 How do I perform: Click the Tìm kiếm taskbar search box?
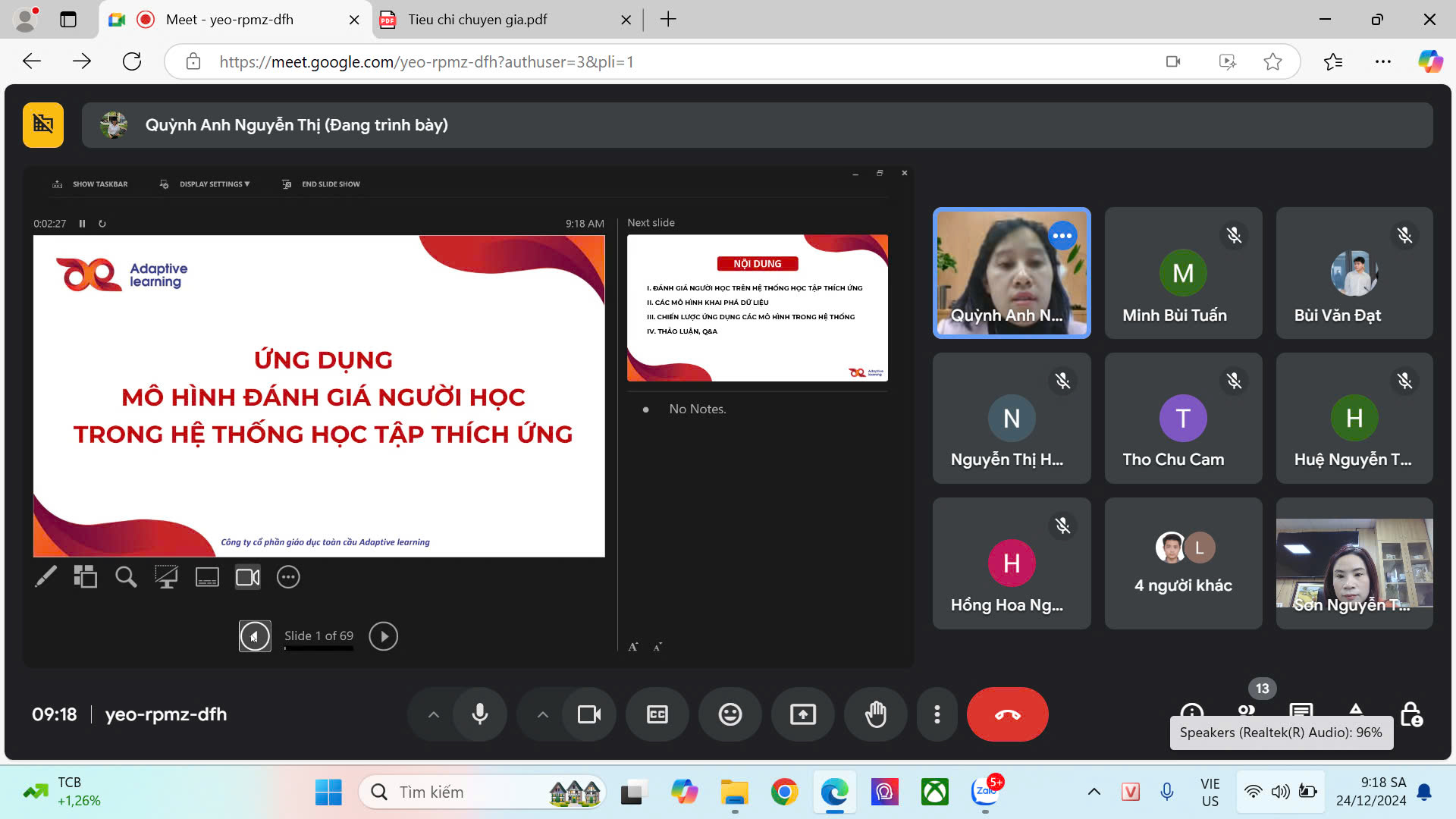click(x=482, y=792)
